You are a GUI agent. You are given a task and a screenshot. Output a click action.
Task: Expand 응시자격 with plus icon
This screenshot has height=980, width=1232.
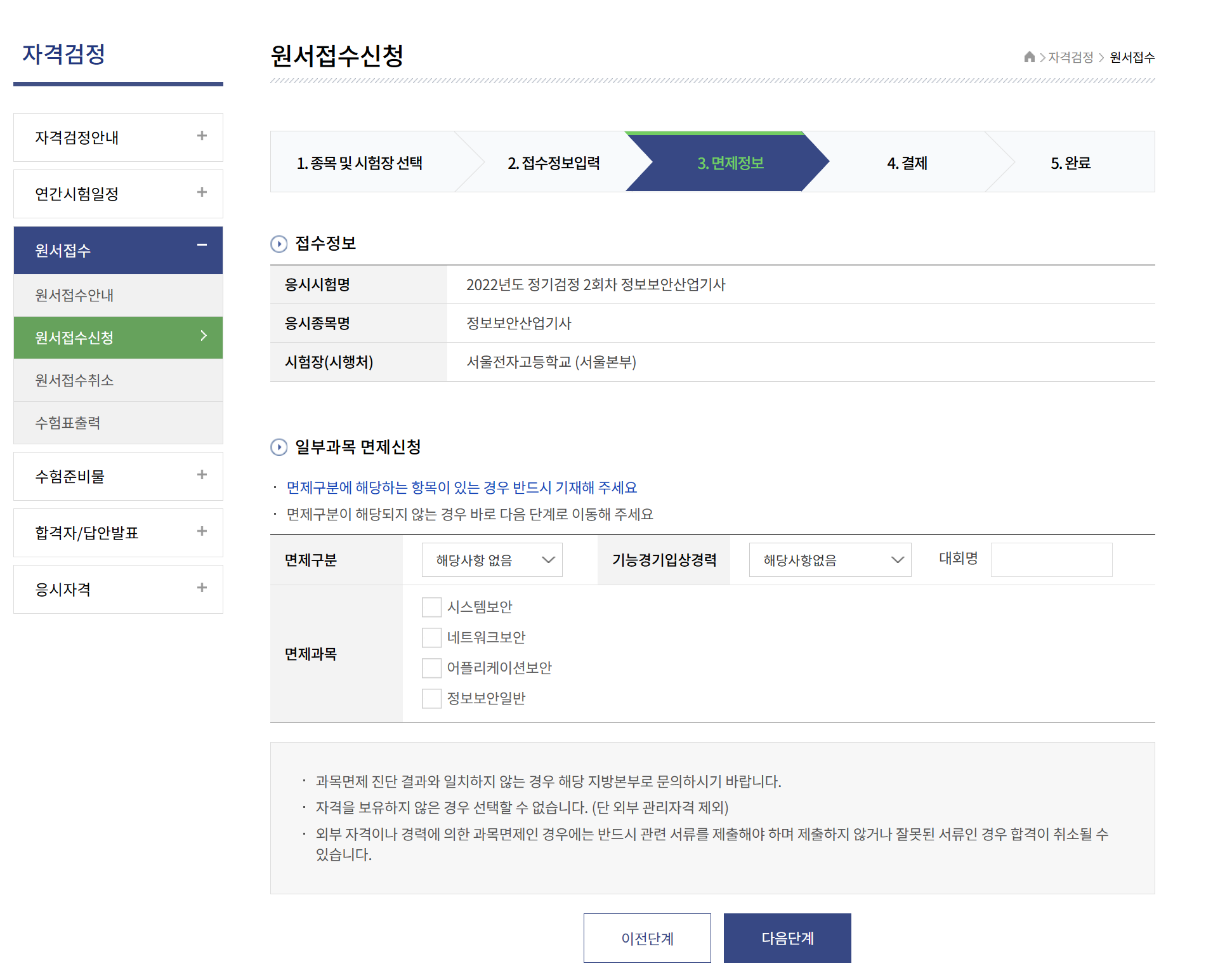(x=202, y=588)
